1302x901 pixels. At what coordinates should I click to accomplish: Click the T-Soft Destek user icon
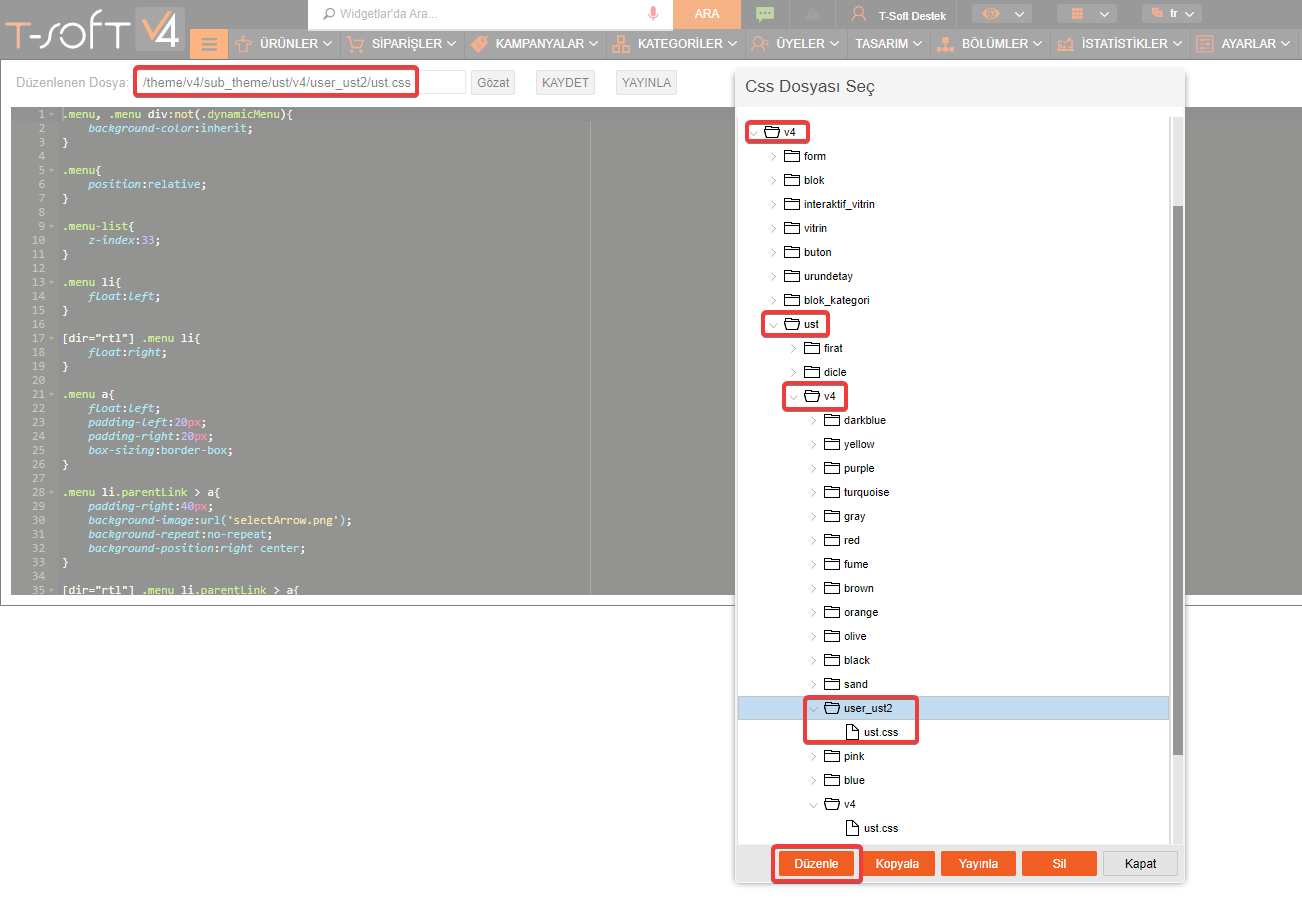point(858,14)
